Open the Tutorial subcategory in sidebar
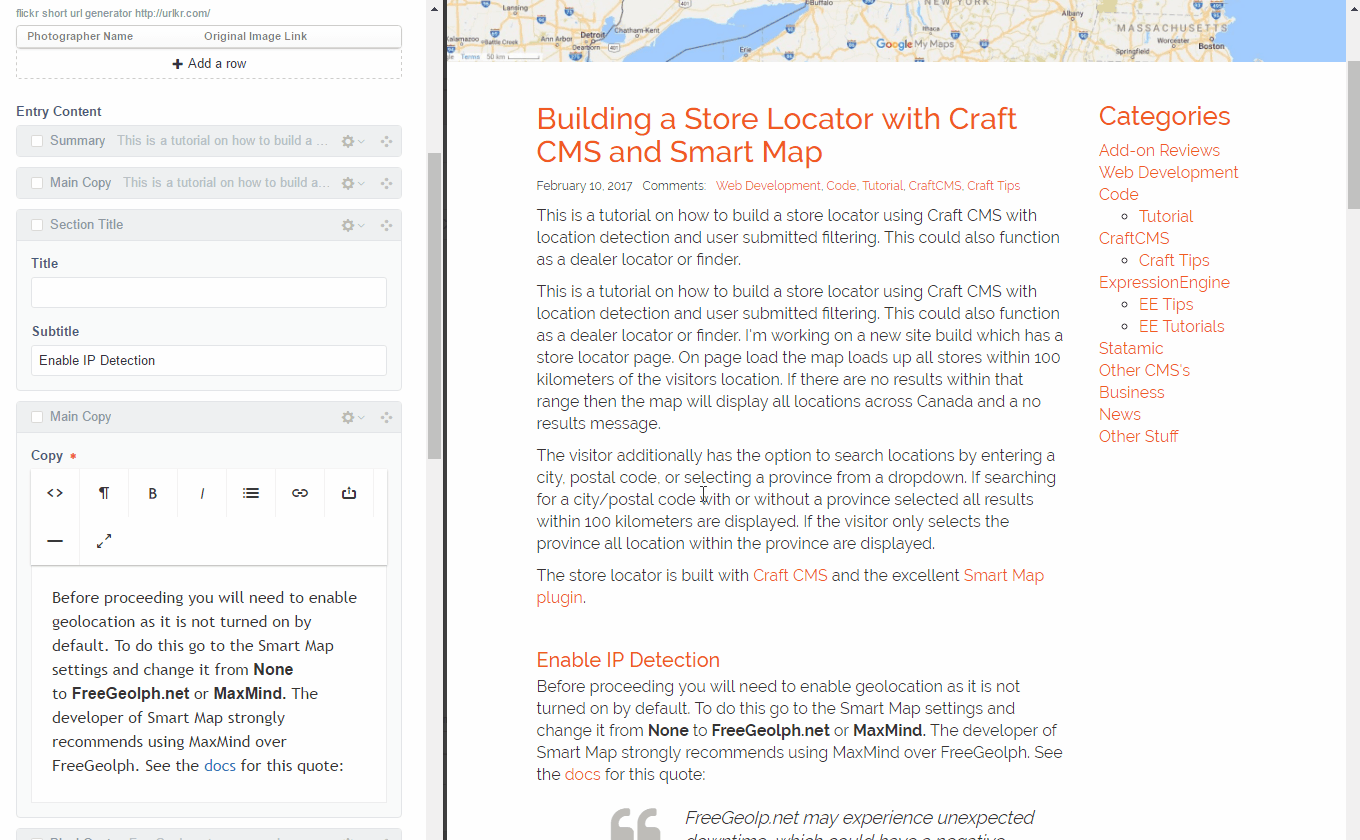1360x840 pixels. (1166, 216)
